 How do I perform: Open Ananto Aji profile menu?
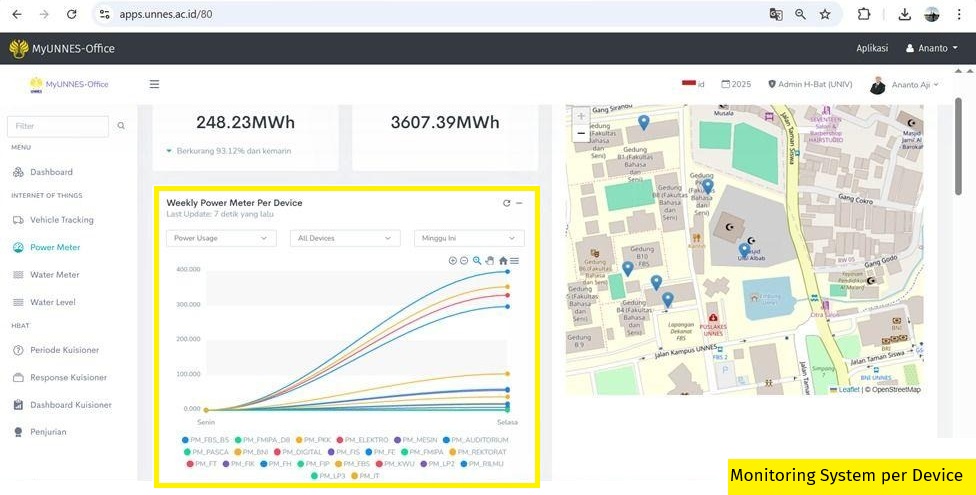pos(905,85)
